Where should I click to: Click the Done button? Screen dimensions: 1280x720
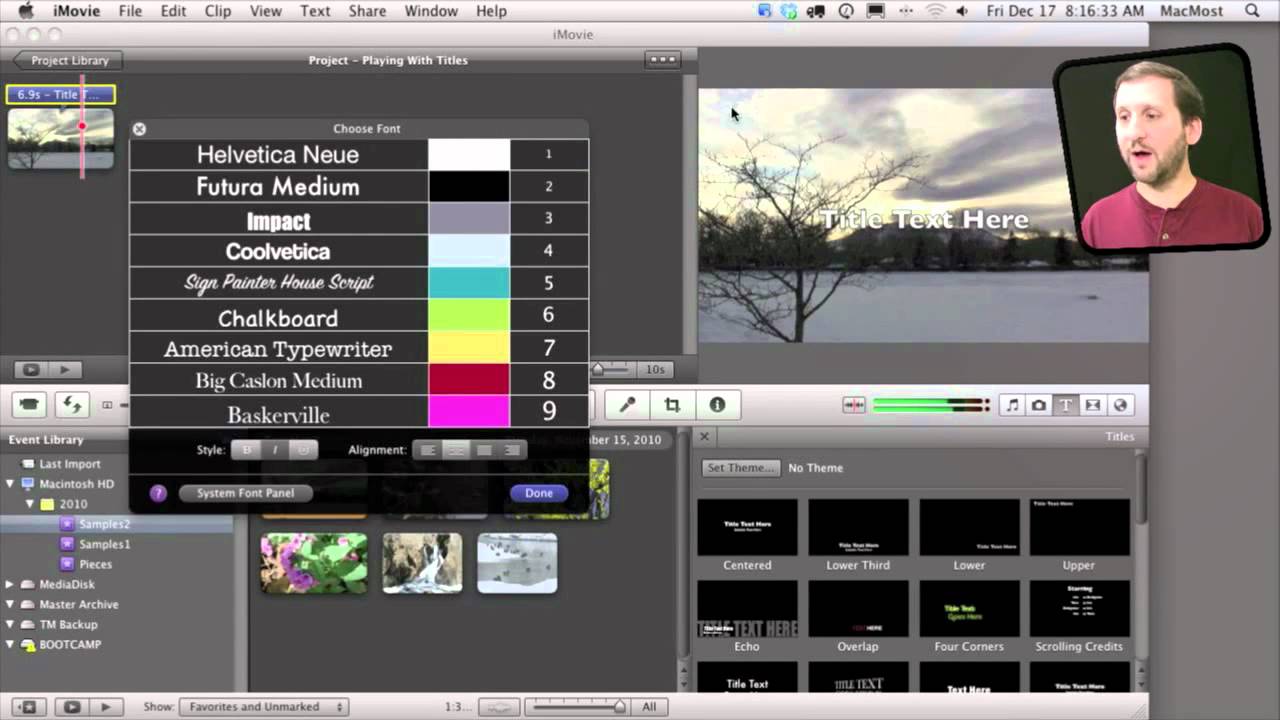539,493
